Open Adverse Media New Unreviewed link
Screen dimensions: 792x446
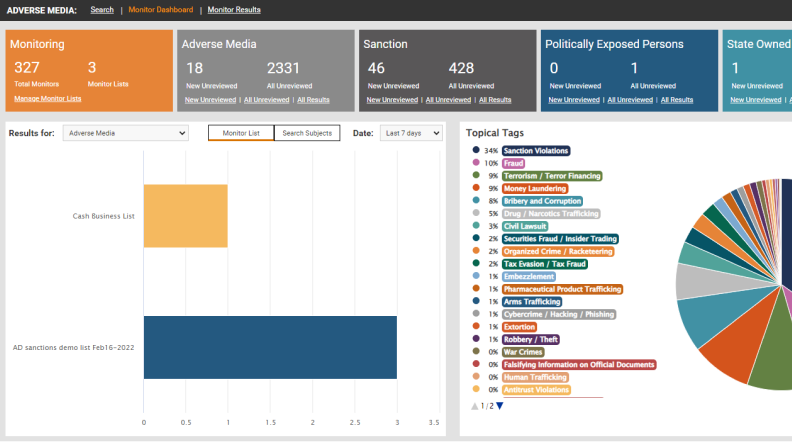[211, 100]
